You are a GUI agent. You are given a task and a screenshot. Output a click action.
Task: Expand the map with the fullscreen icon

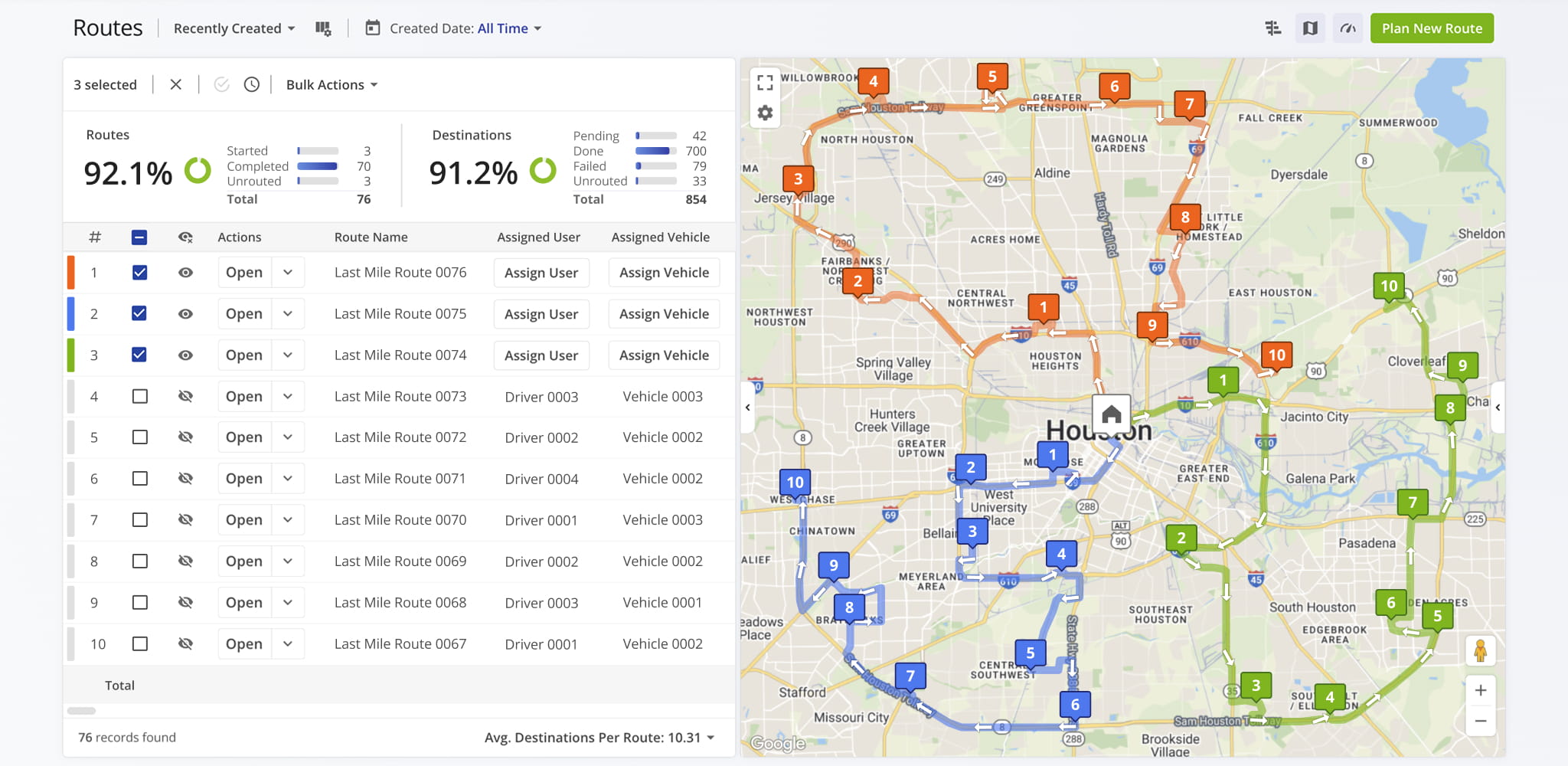pos(764,82)
